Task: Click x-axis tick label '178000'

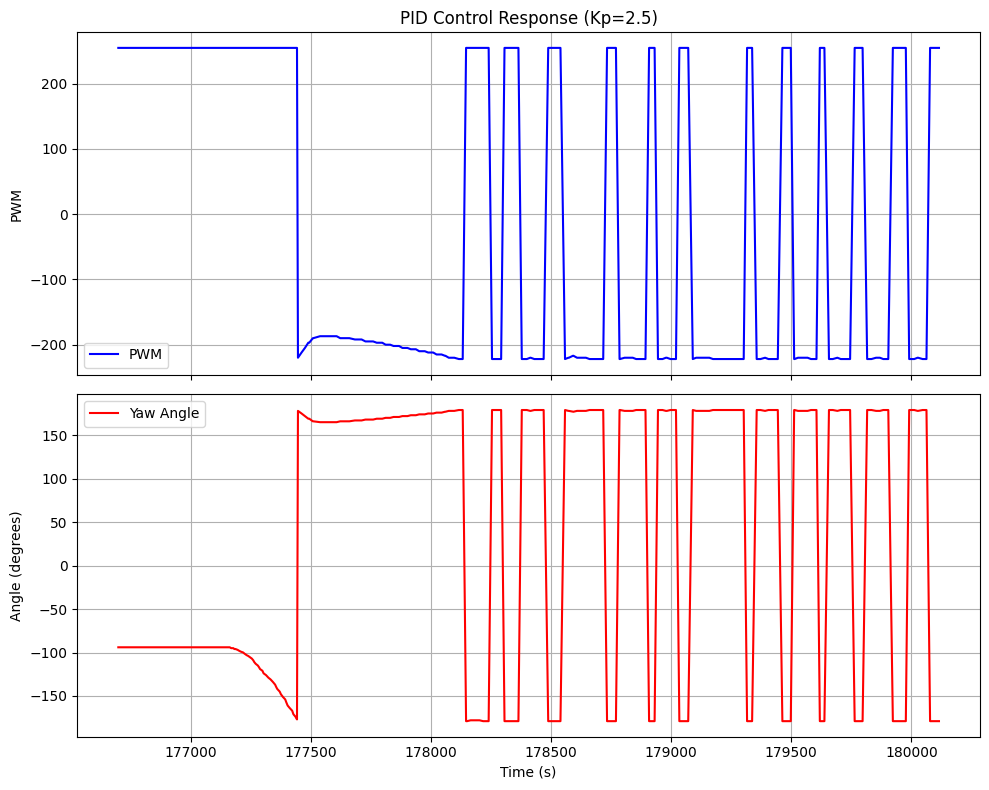Action: click(431, 752)
